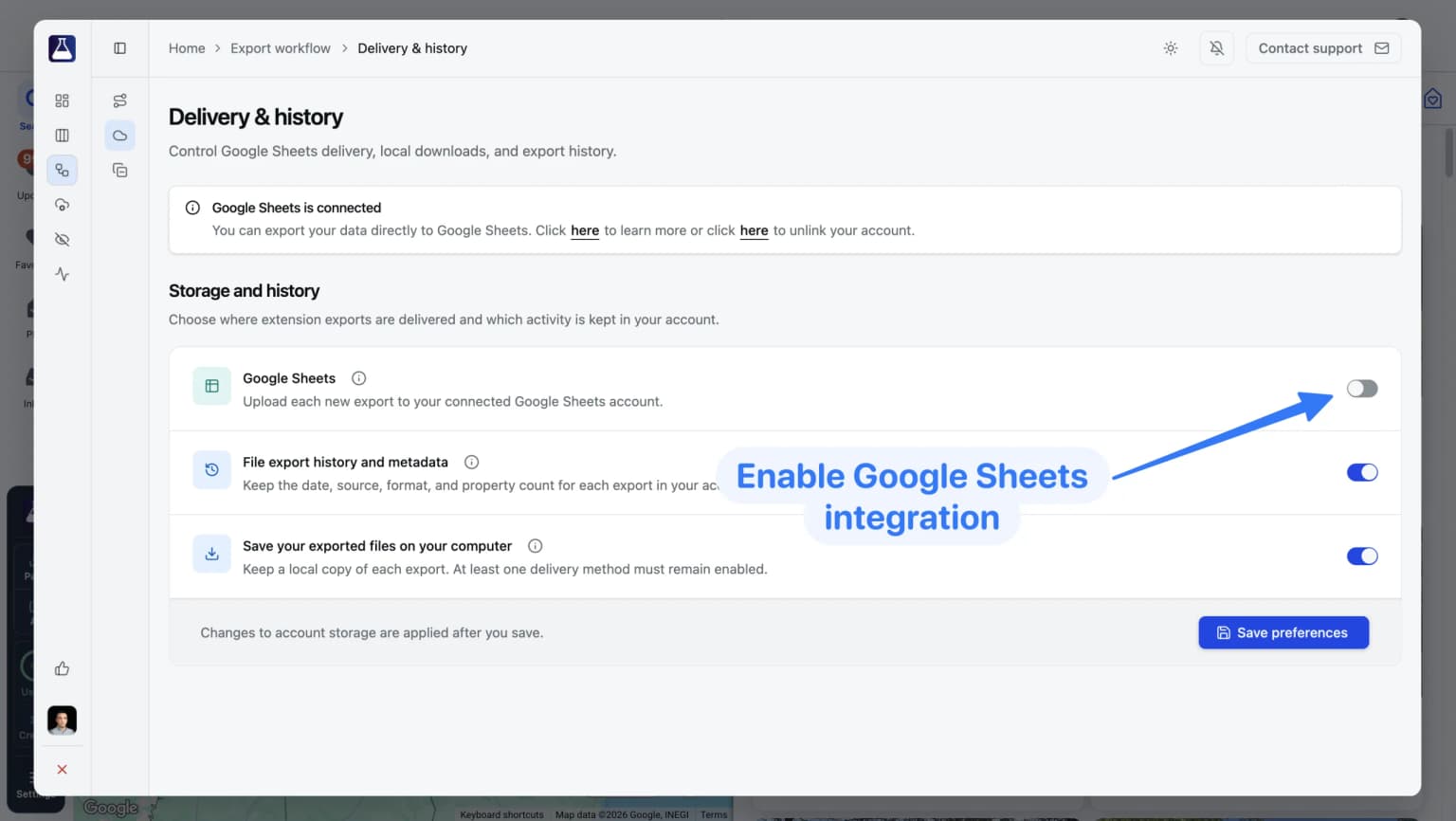
Task: Enable the Google Sheets toggle
Action: (x=1362, y=389)
